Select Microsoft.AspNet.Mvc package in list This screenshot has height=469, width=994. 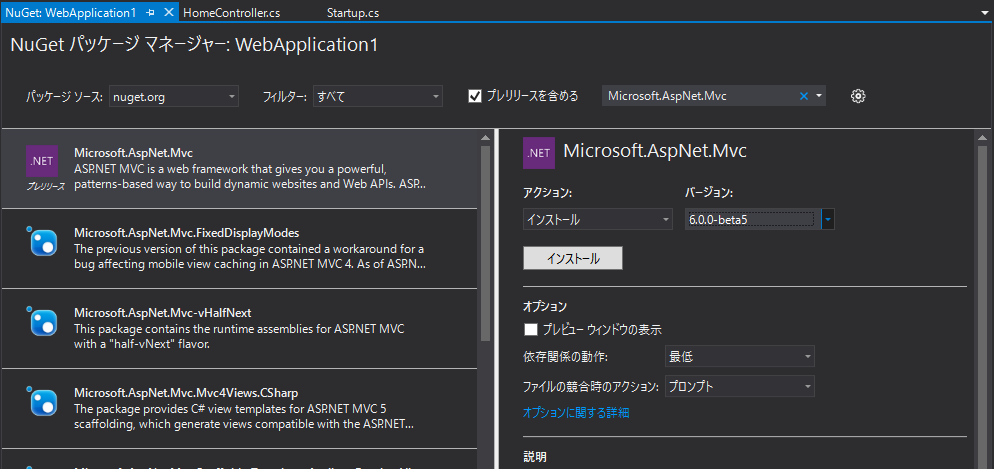(240, 169)
